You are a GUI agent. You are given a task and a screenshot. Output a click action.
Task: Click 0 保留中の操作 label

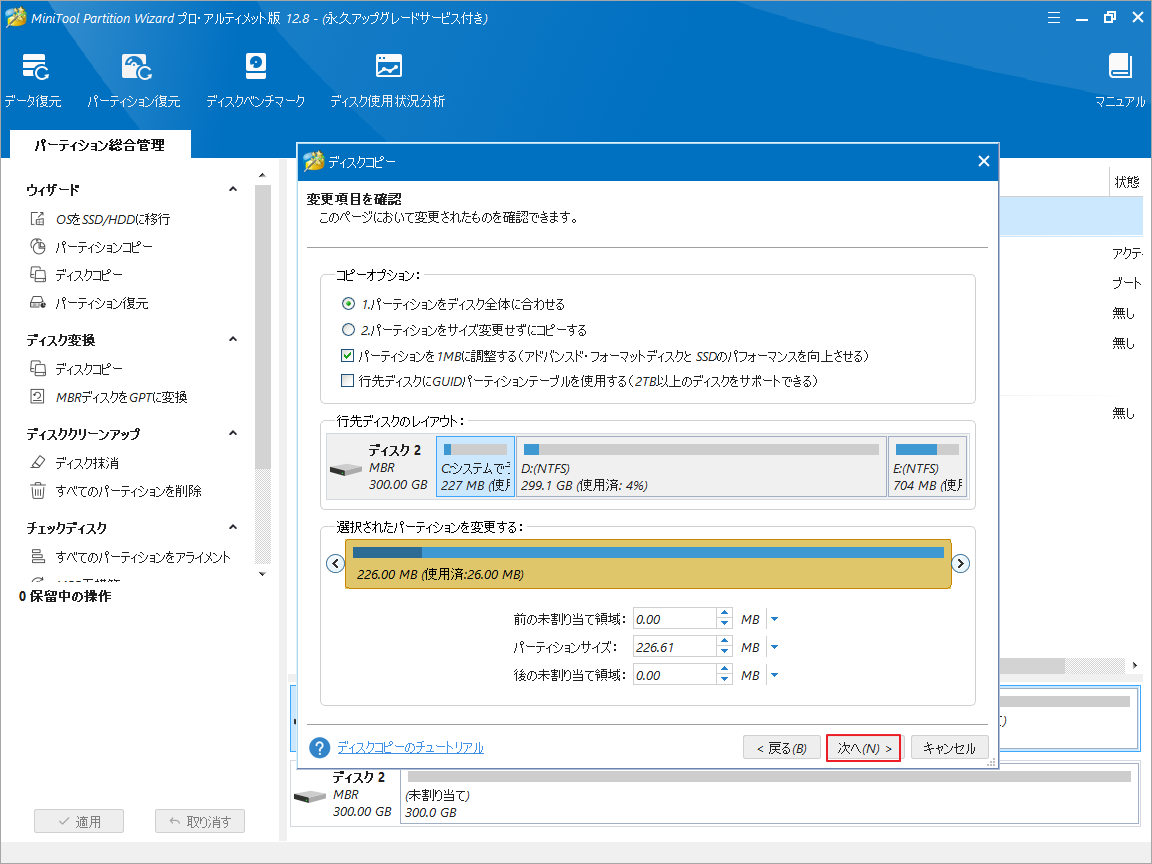[x=65, y=596]
